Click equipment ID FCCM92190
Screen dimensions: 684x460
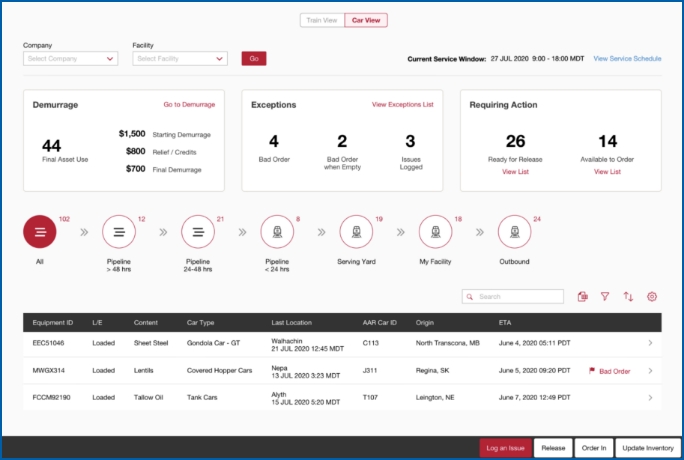click(51, 398)
